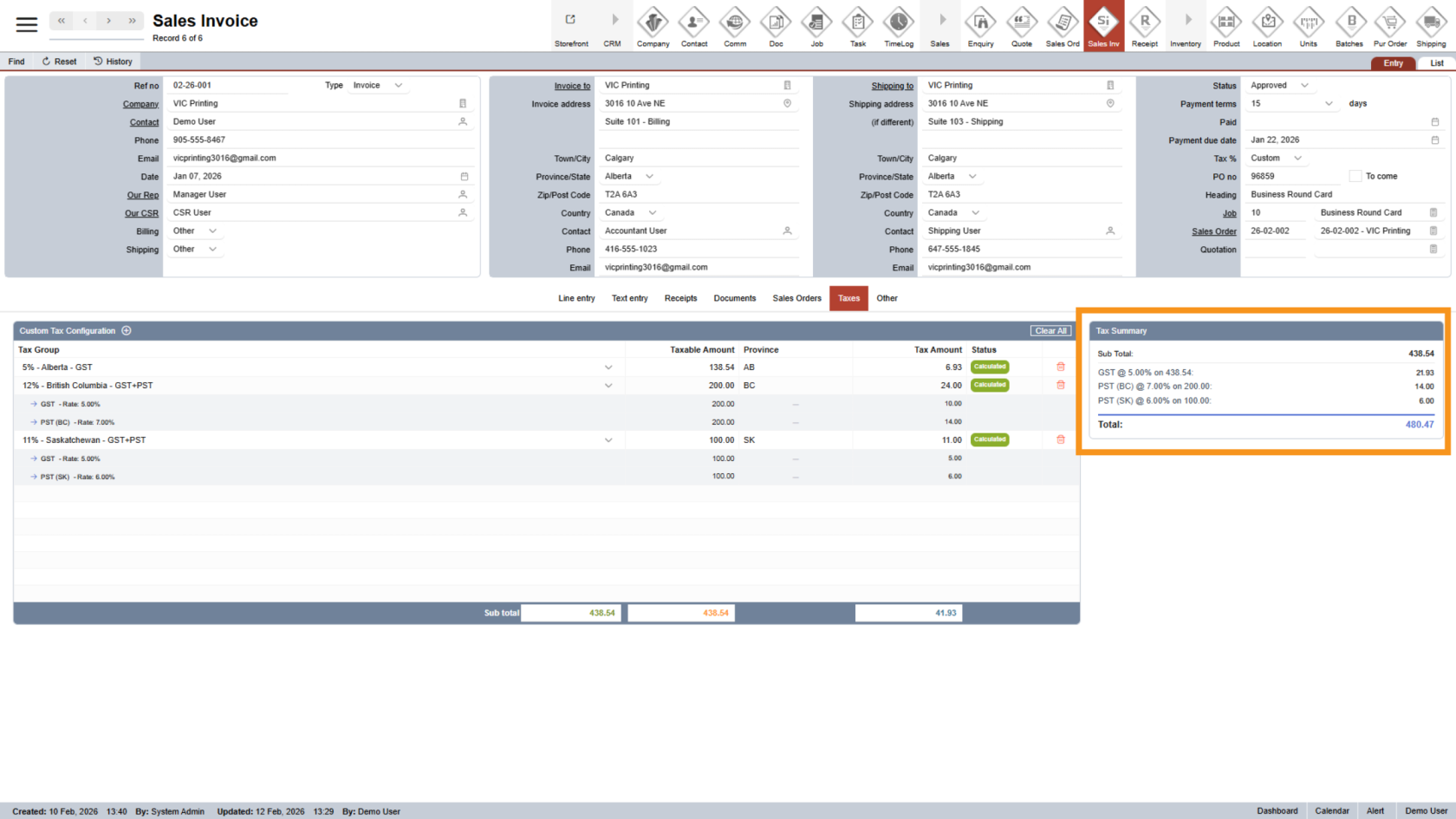Open the Tax % Custom dropdown
Image resolution: width=1456 pixels, height=819 pixels.
coord(1297,159)
